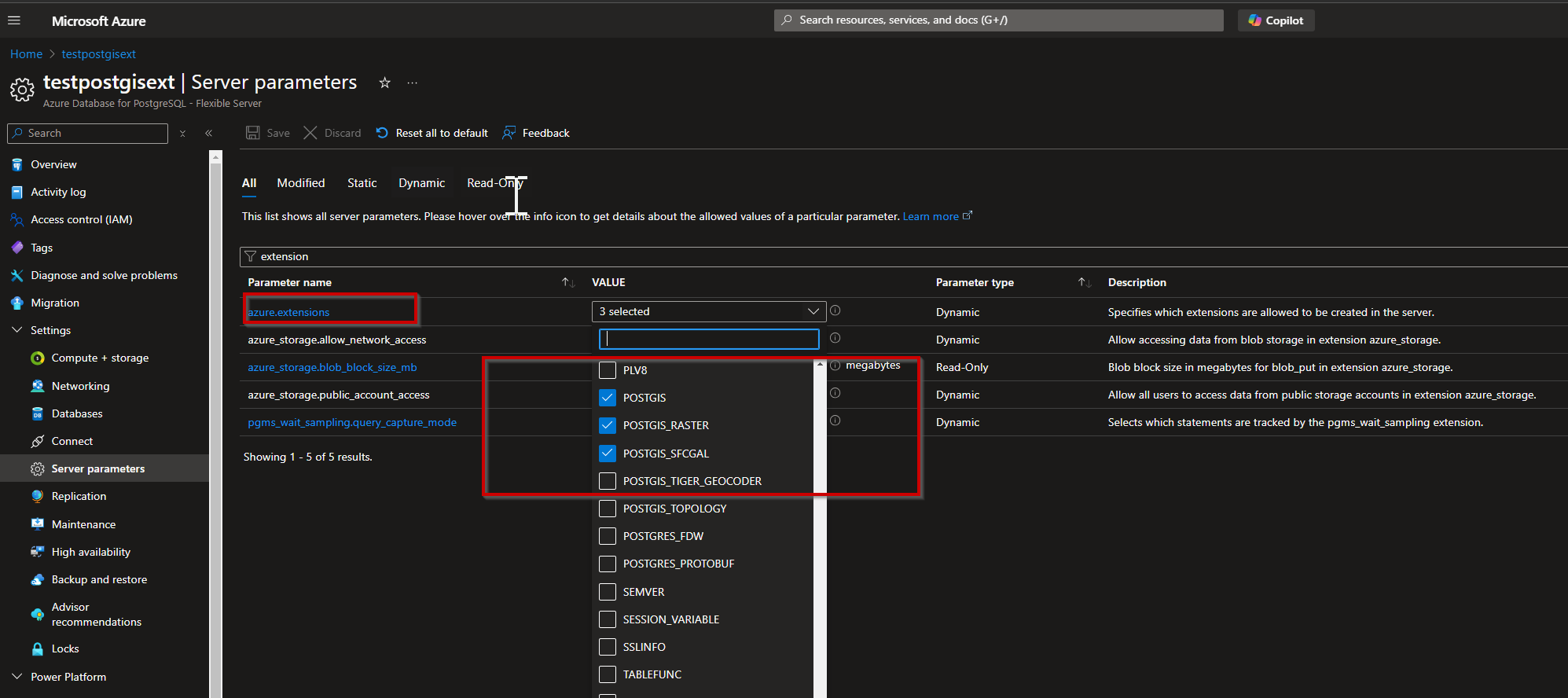This screenshot has width=1568, height=698.
Task: Collapse the Power Platform section
Action: 17,677
